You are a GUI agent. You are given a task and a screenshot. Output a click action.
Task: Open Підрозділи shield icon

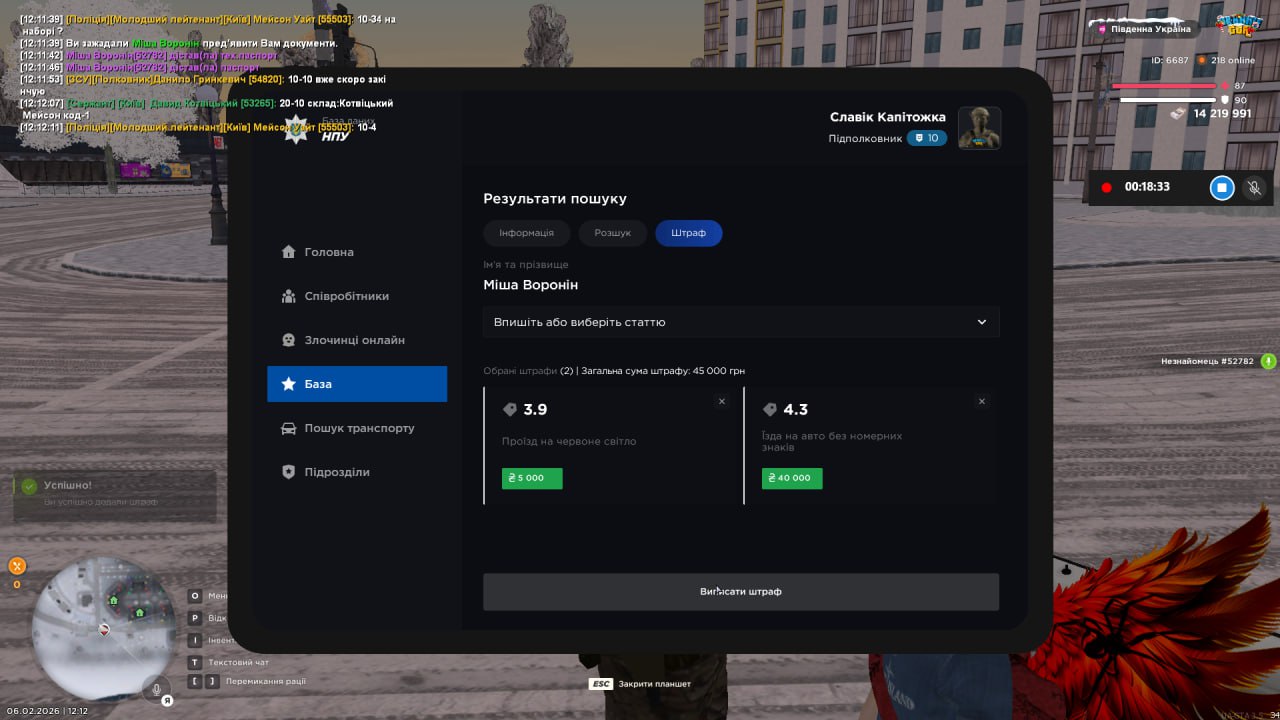pyautogui.click(x=289, y=472)
